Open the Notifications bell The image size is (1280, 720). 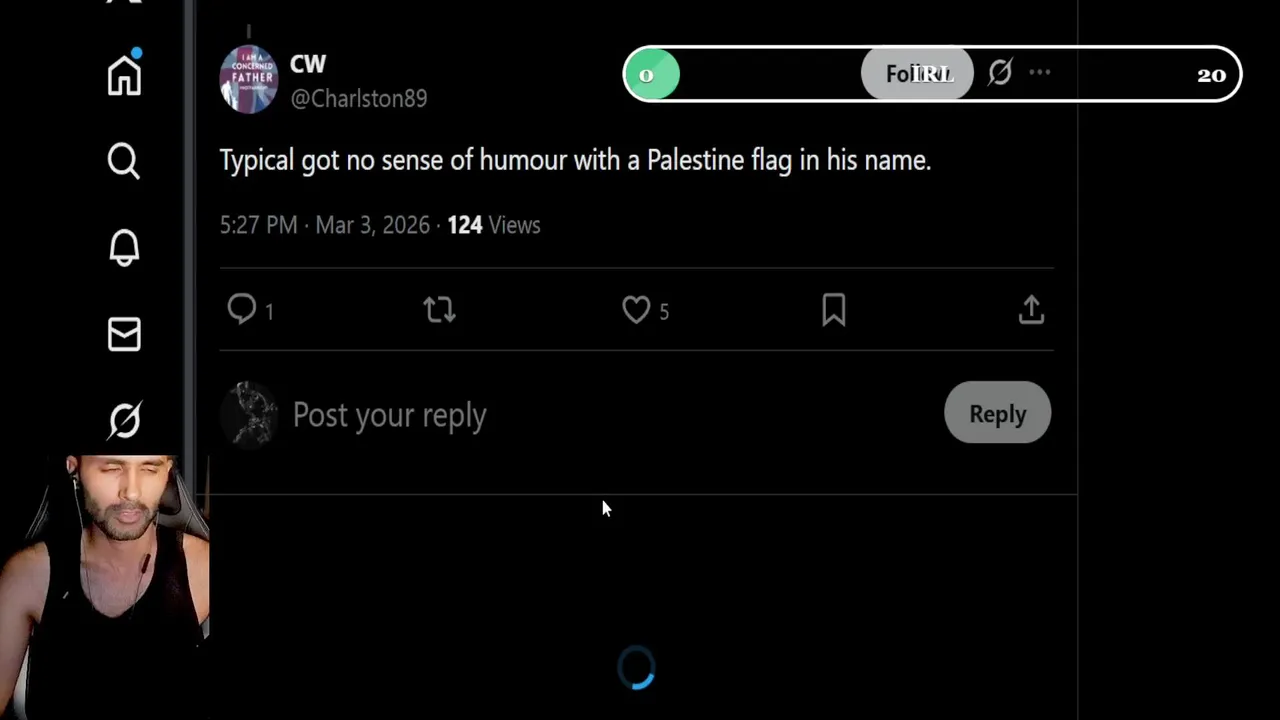tap(124, 248)
